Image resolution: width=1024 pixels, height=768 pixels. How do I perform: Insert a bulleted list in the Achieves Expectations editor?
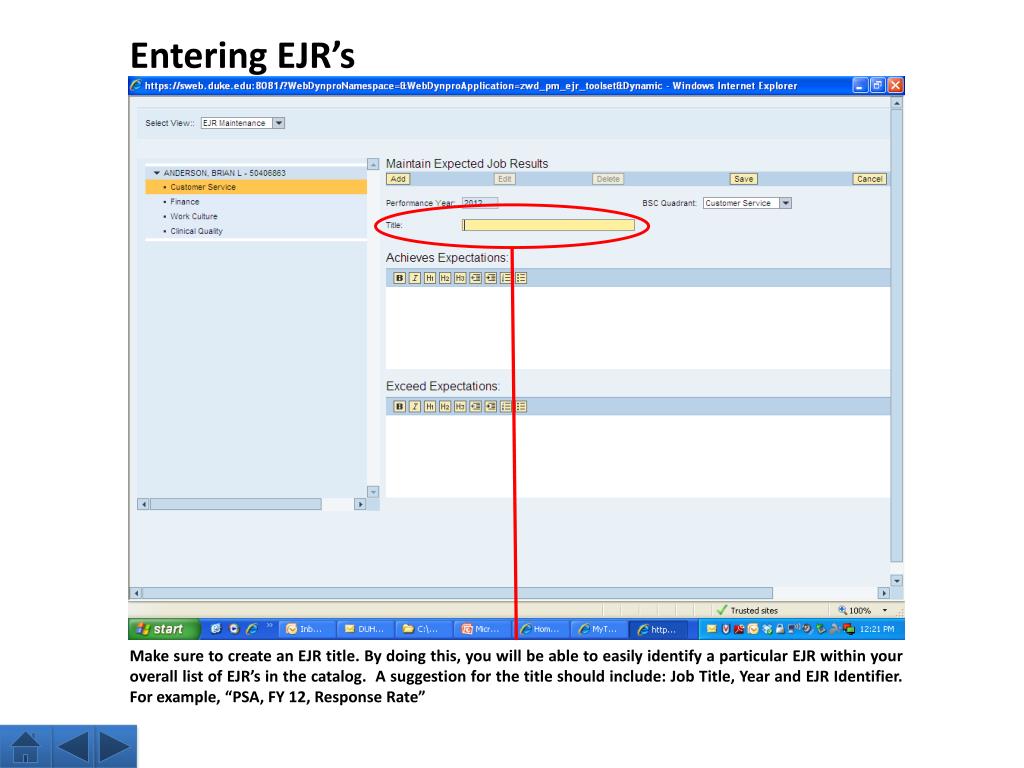(x=520, y=278)
